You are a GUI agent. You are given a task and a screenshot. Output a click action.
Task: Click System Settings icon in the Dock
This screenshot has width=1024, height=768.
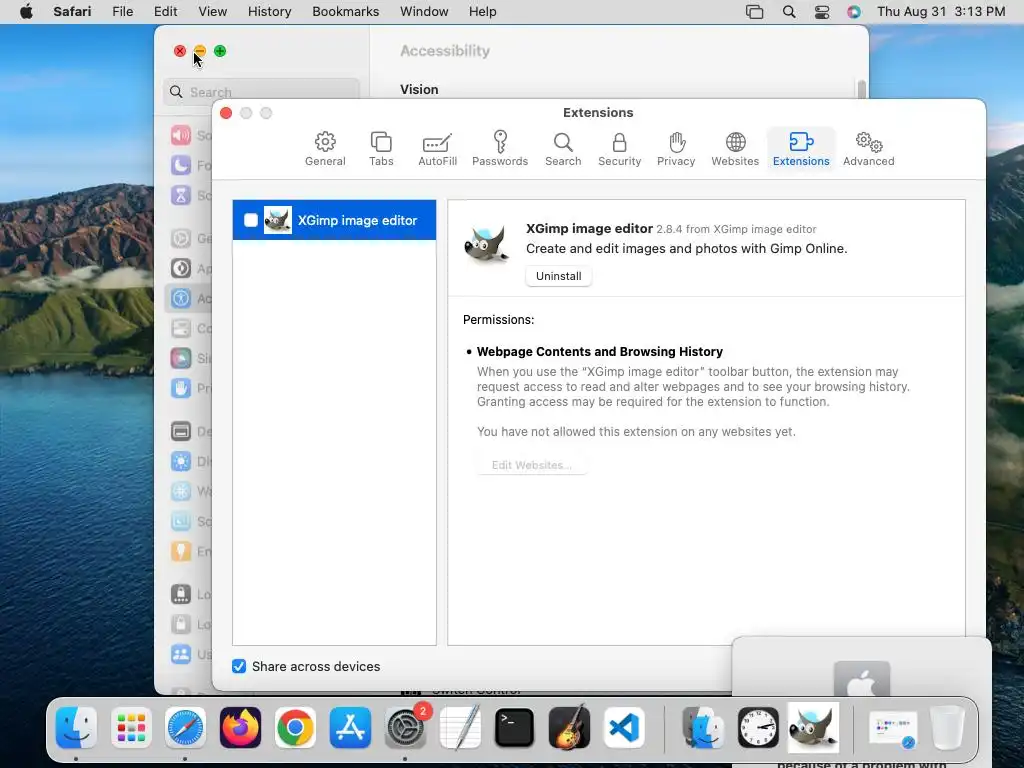(x=405, y=727)
